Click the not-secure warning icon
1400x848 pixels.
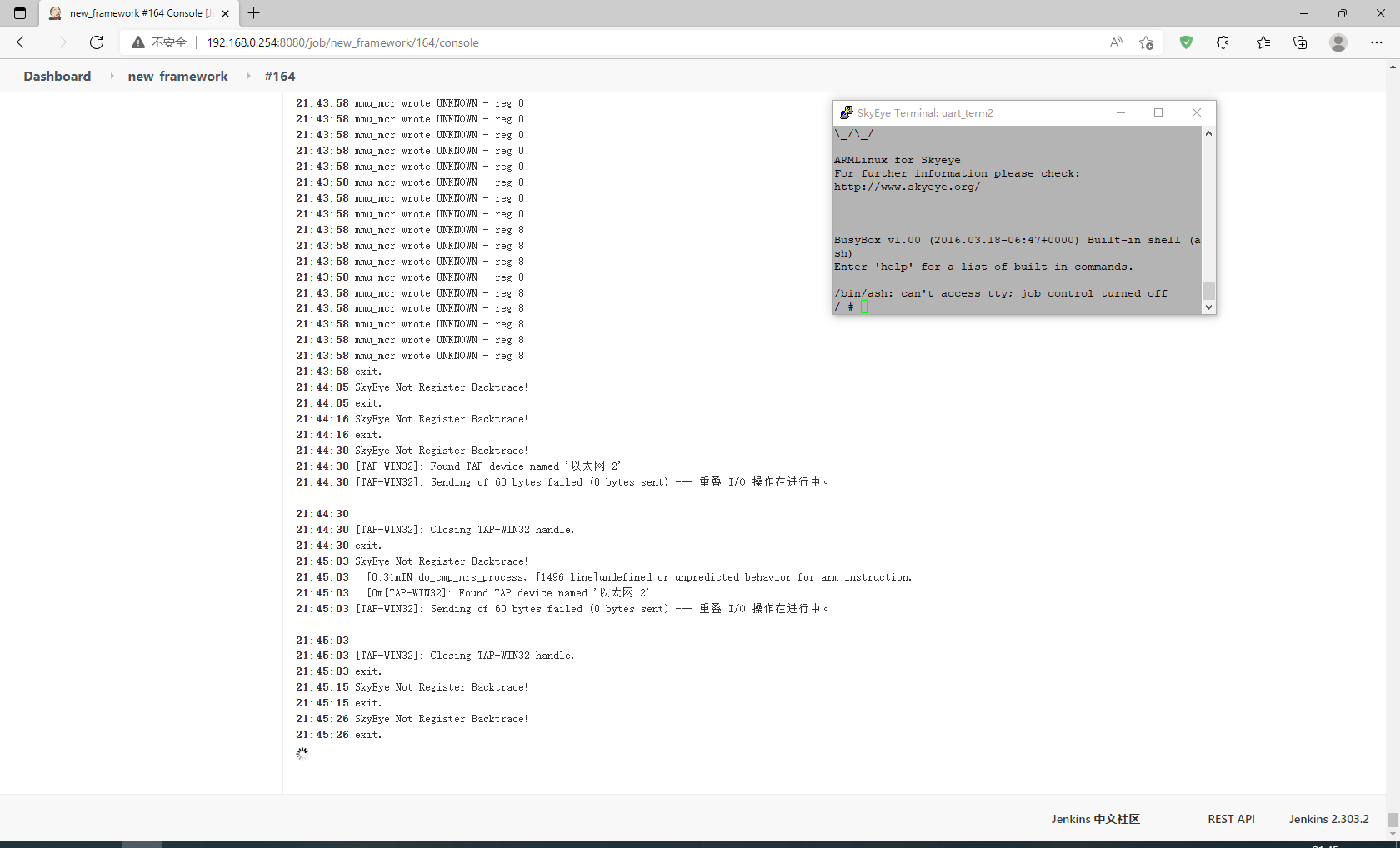pyautogui.click(x=138, y=42)
